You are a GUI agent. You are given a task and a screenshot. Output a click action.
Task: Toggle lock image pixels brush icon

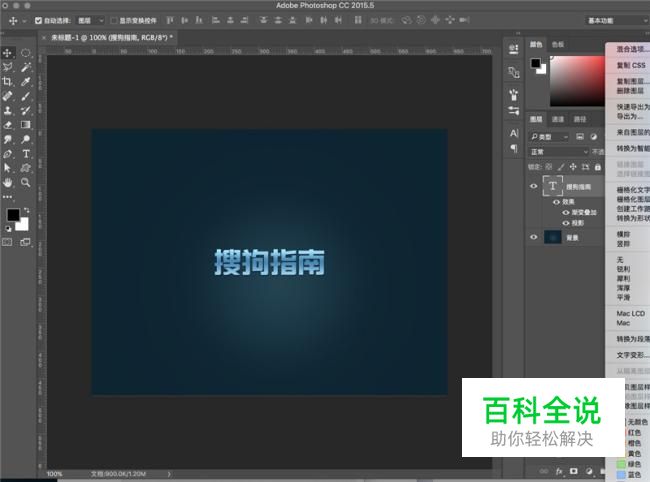pyautogui.click(x=561, y=167)
